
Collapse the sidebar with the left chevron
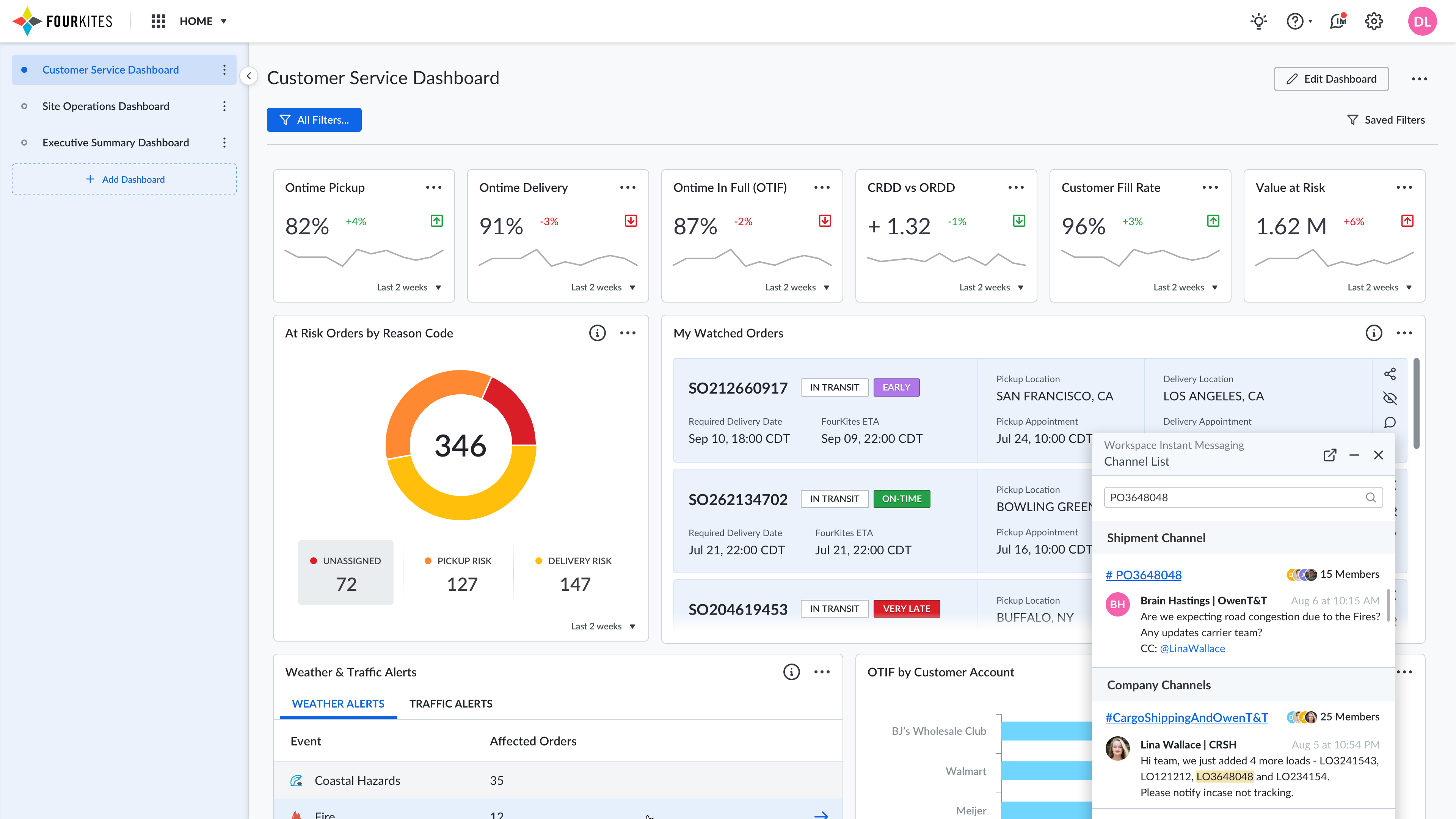point(249,76)
